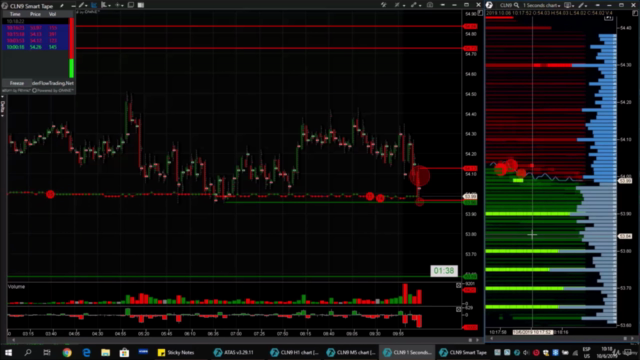This screenshot has width=640, height=360.
Task: Open the monitor template dropdown in right chart
Action: pyautogui.click(x=568, y=5)
